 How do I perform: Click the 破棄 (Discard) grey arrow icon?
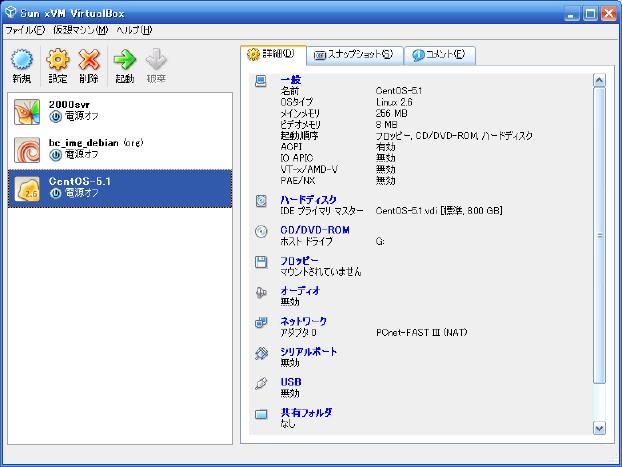pyautogui.click(x=156, y=60)
